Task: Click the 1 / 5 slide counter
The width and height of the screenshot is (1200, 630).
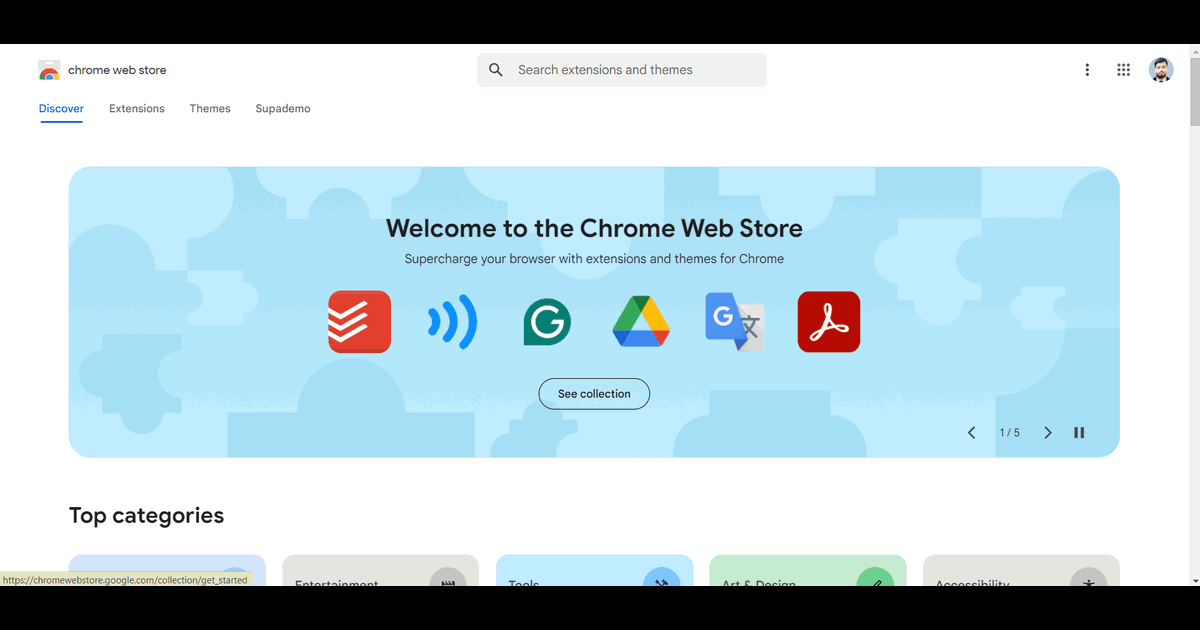Action: pos(1010,433)
